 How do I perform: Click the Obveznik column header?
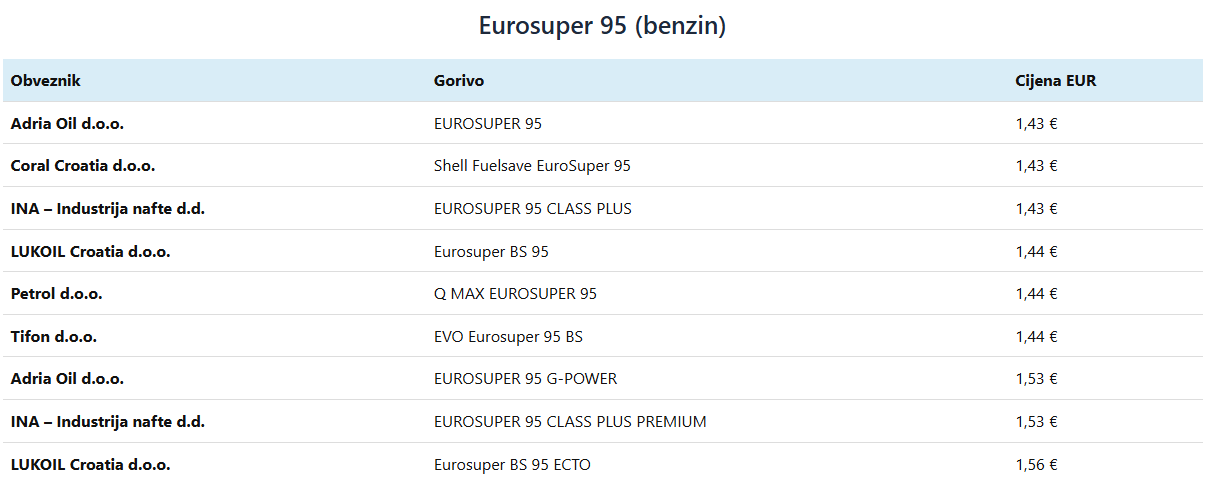click(46, 81)
